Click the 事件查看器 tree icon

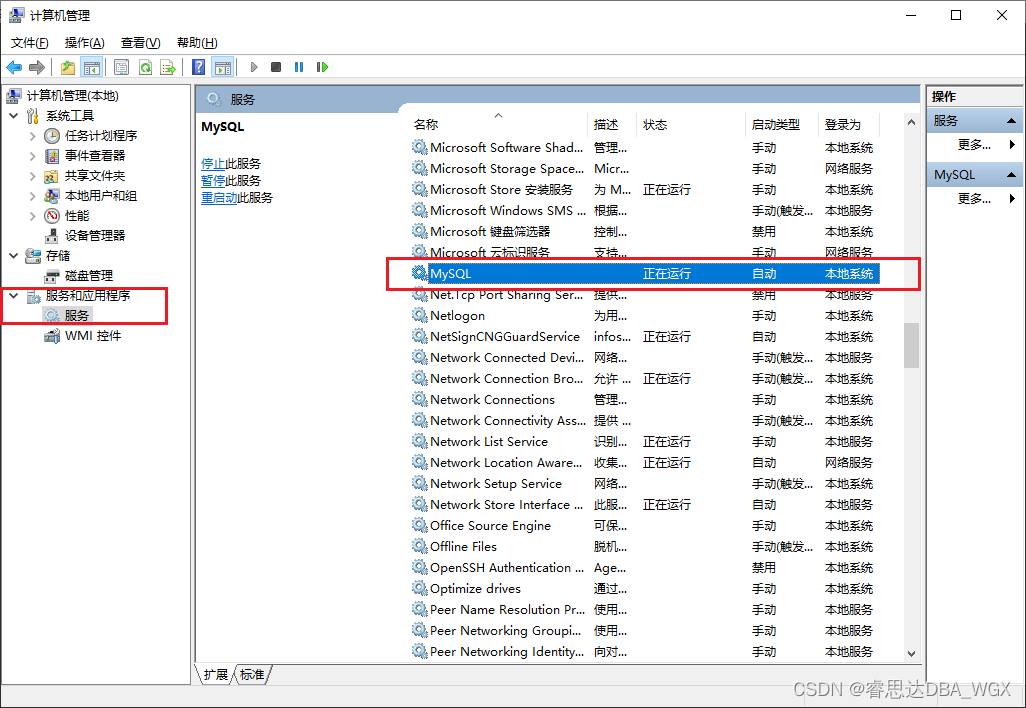point(52,156)
